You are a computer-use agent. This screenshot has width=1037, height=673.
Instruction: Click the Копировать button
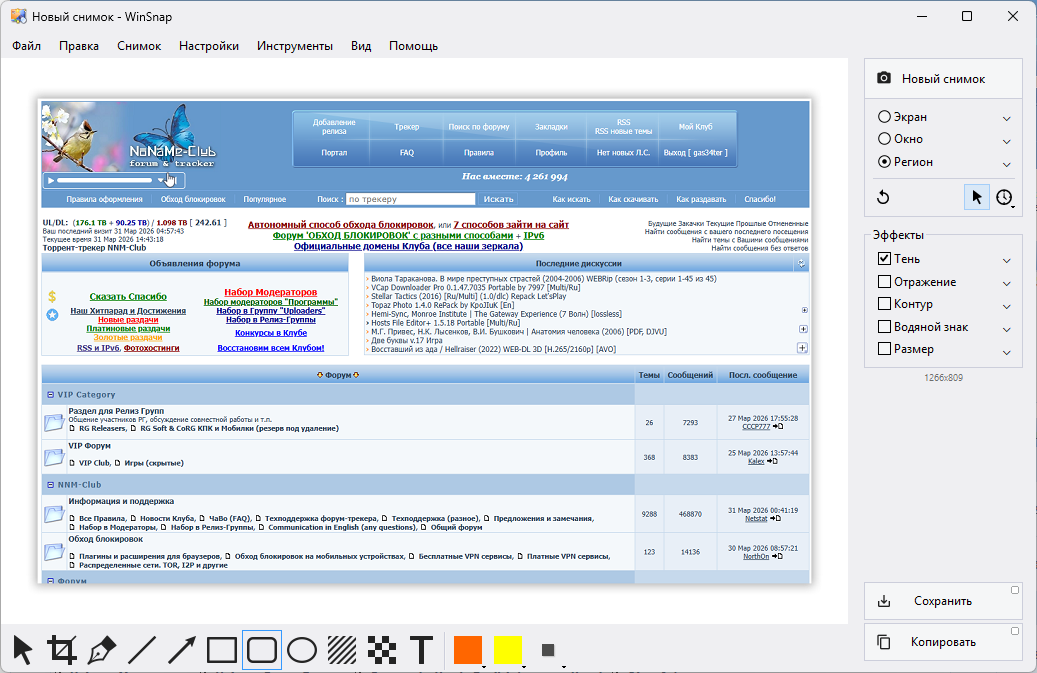click(x=942, y=642)
